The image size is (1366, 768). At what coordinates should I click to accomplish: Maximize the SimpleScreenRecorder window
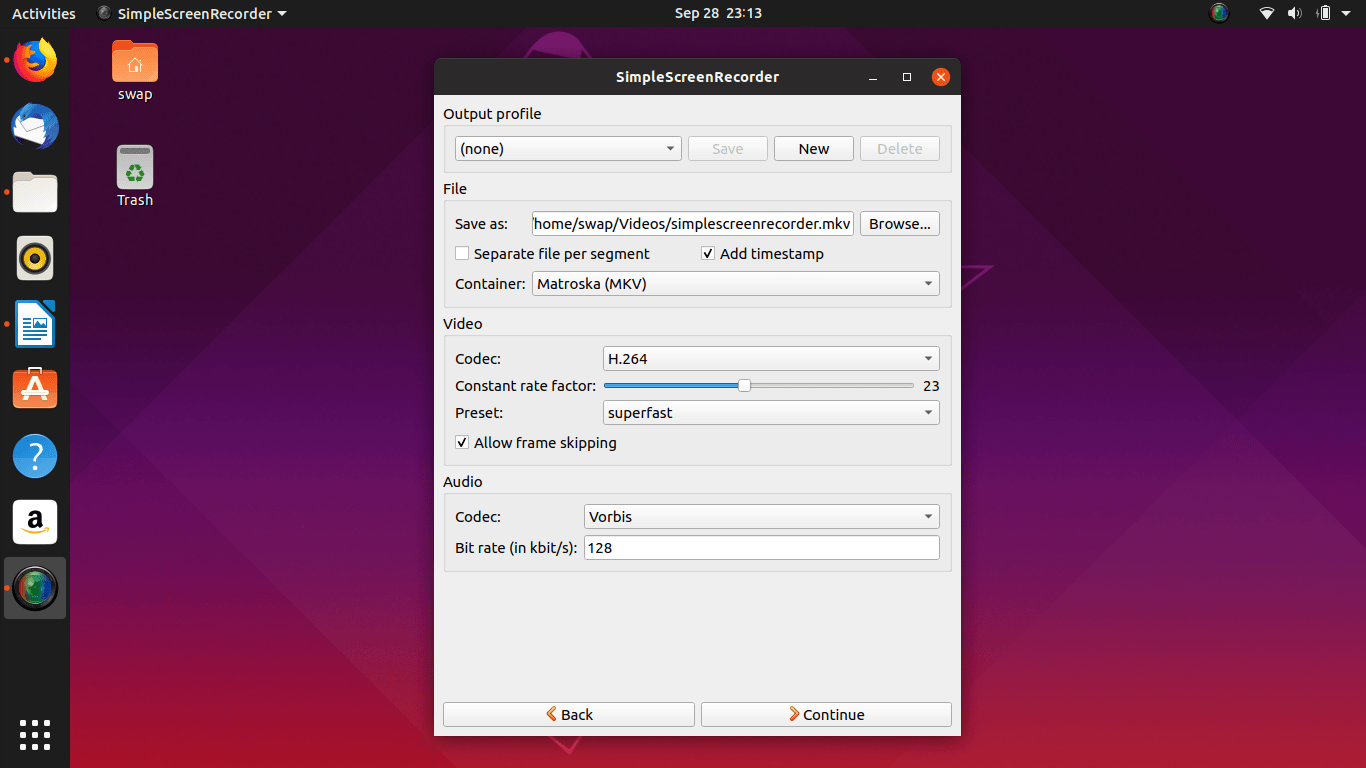click(x=907, y=77)
